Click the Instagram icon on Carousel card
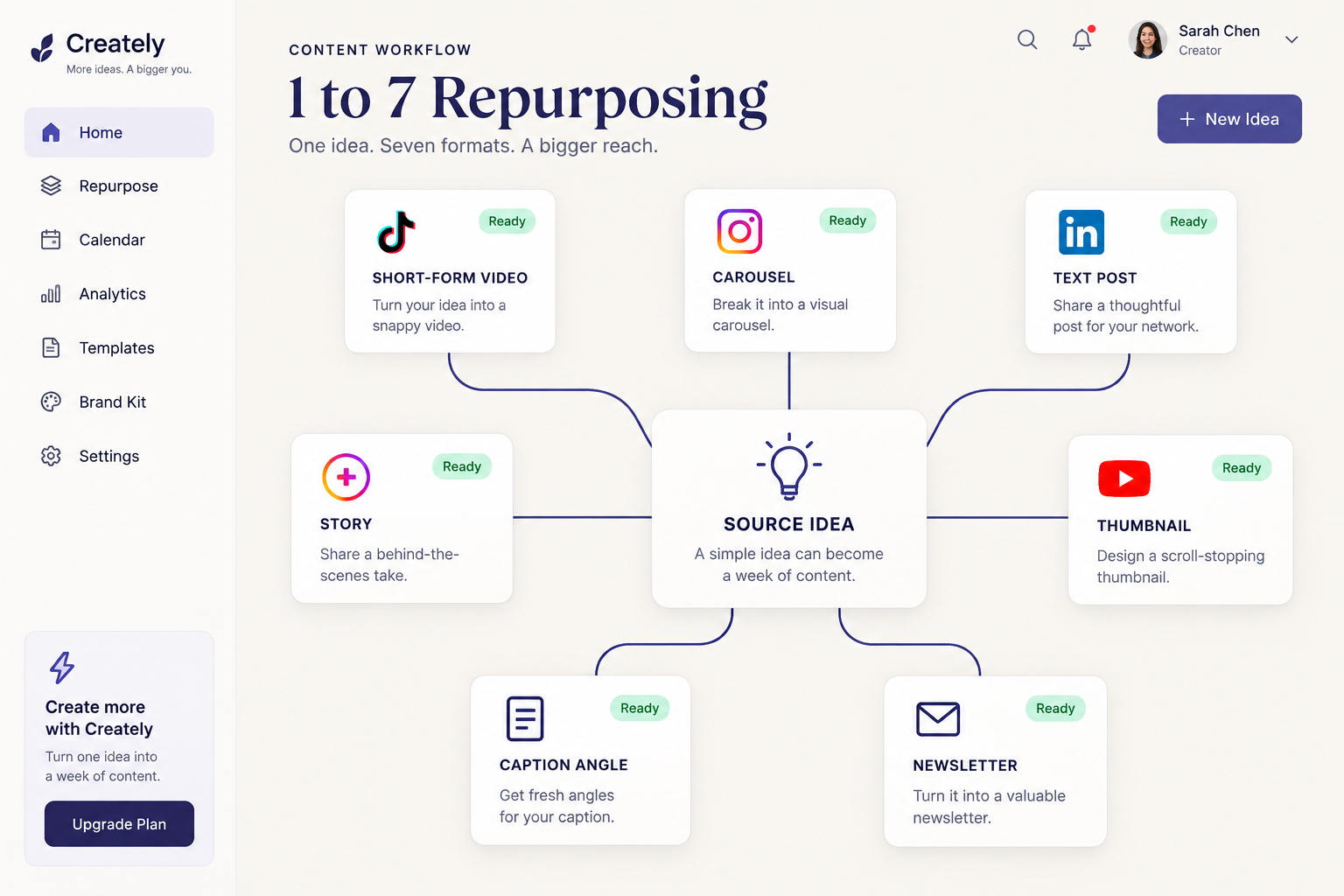 click(739, 231)
